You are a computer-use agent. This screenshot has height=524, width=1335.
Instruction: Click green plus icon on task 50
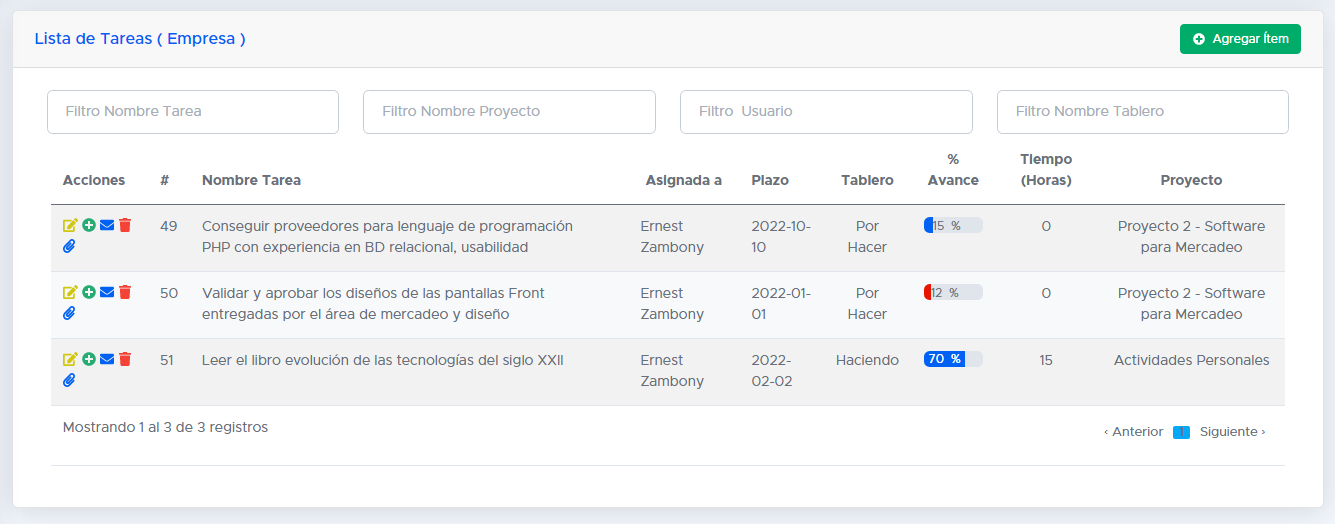(x=89, y=292)
